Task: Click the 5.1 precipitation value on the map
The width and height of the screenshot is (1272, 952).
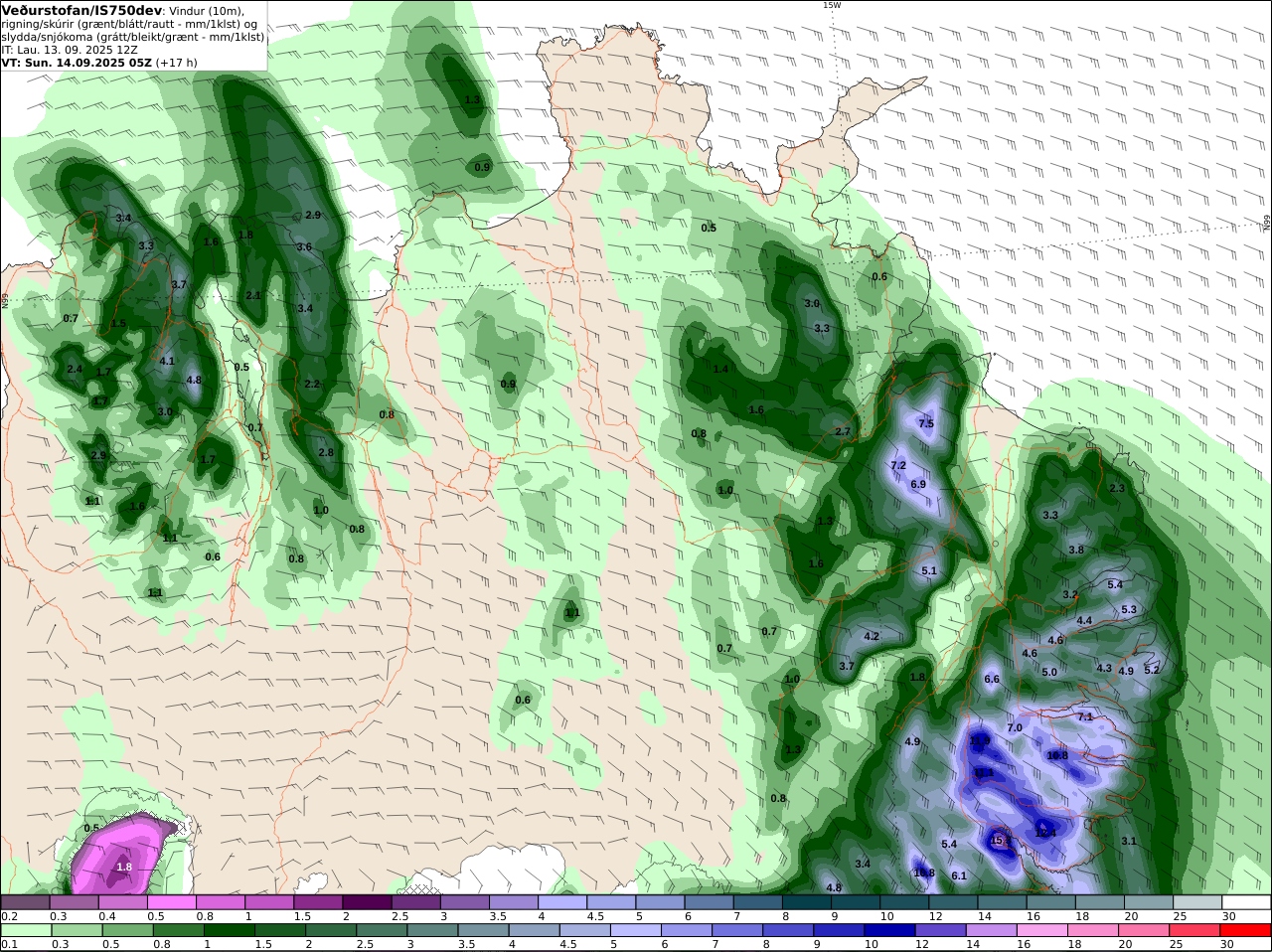Action: (x=929, y=570)
